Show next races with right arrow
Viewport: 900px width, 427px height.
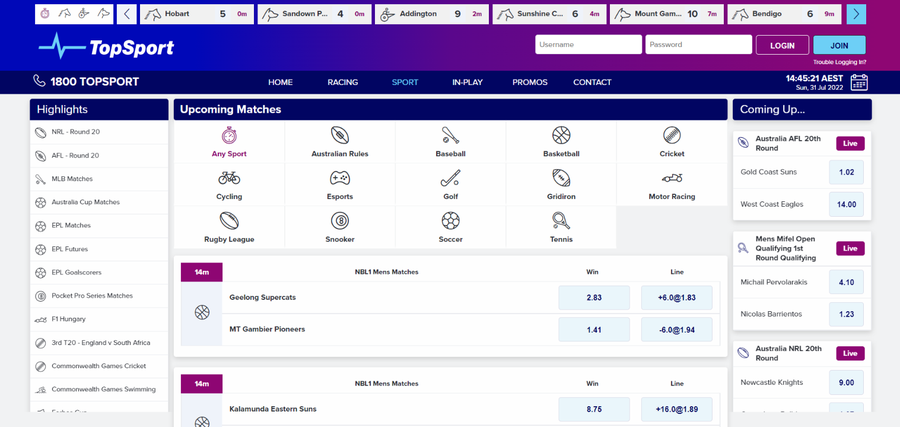coord(856,14)
